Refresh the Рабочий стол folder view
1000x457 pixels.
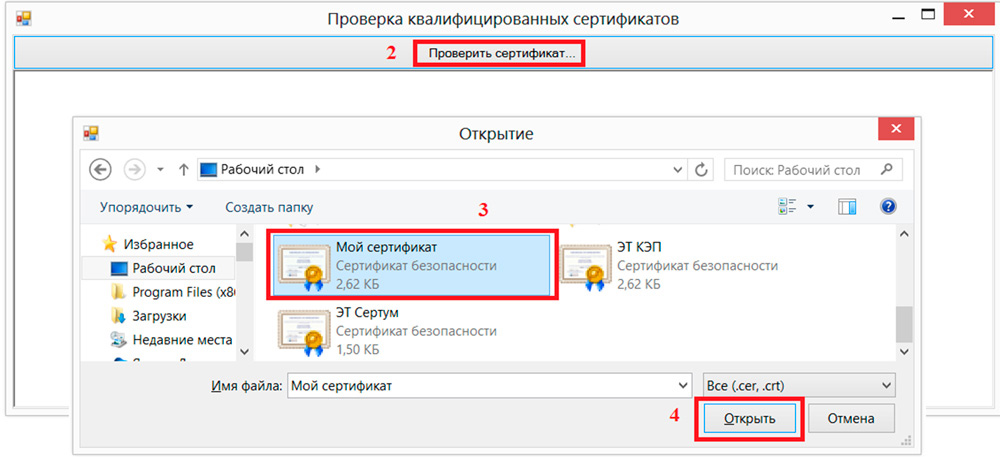[702, 170]
